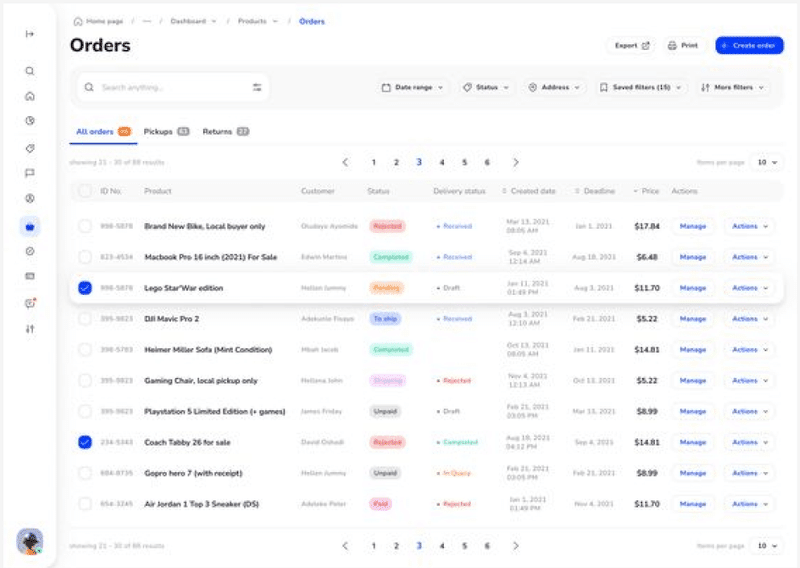Open the user avatar at the sidebar bottom
The image size is (800, 568).
30,541
